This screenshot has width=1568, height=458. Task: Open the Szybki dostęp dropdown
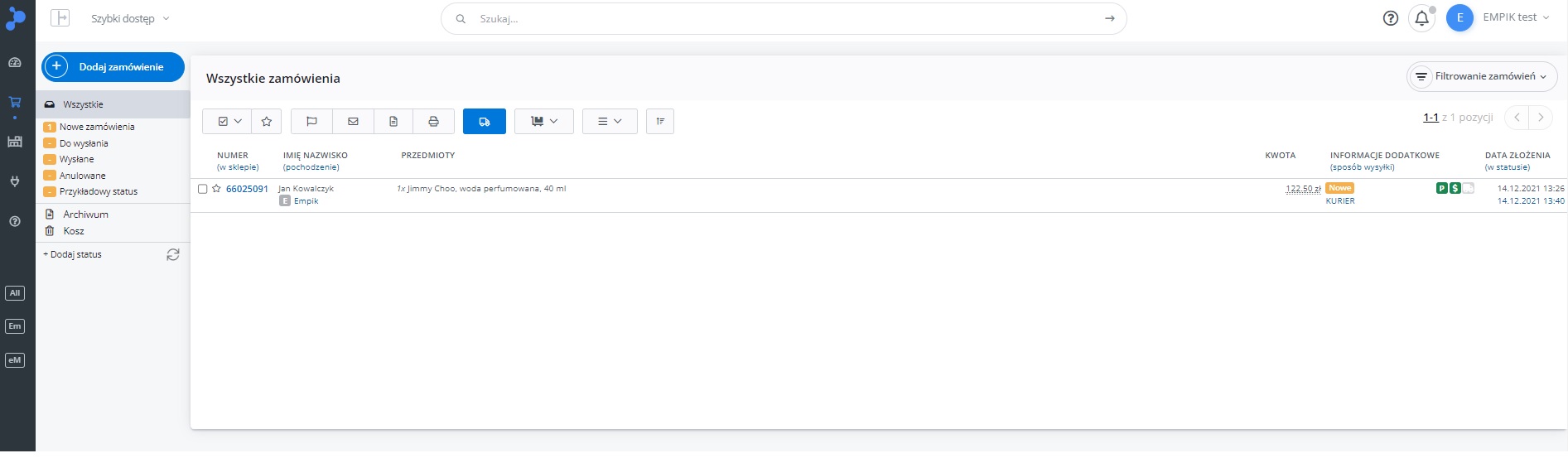click(x=130, y=19)
